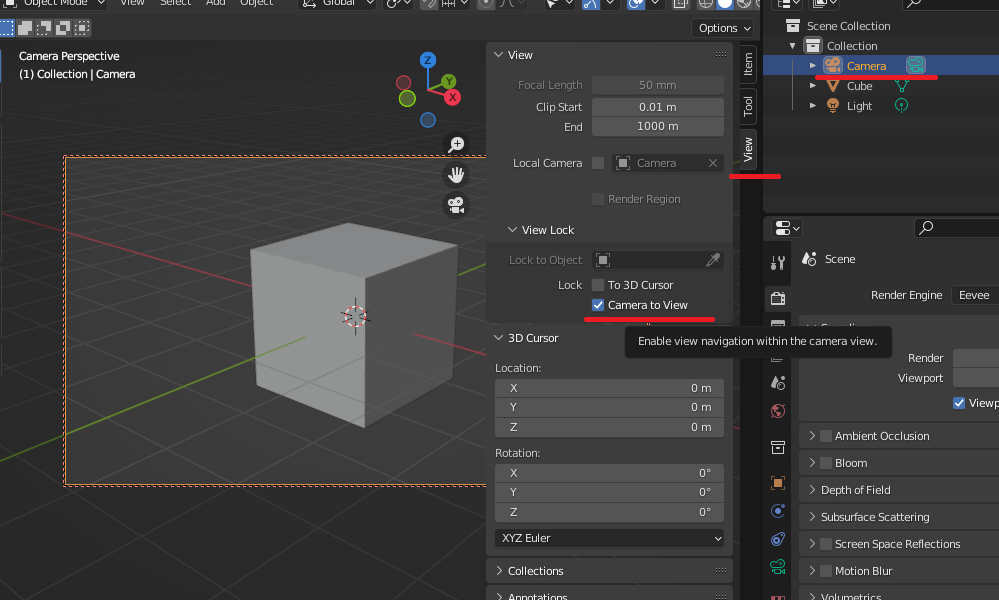Open the Camera data properties green icon
Image resolution: width=999 pixels, height=600 pixels.
pyautogui.click(x=778, y=567)
